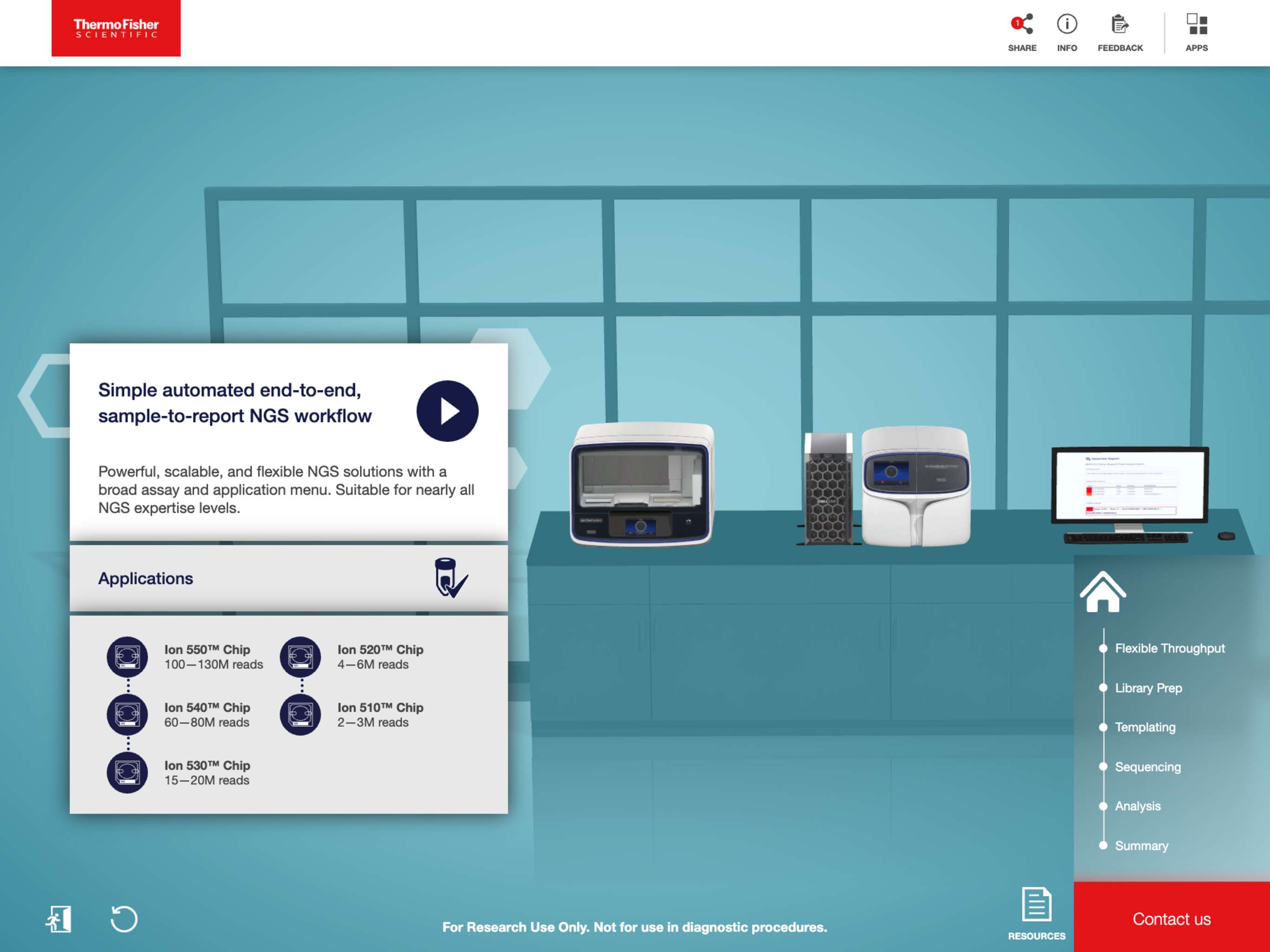1270x952 pixels.
Task: Click the Summary timeline dot
Action: (1103, 845)
